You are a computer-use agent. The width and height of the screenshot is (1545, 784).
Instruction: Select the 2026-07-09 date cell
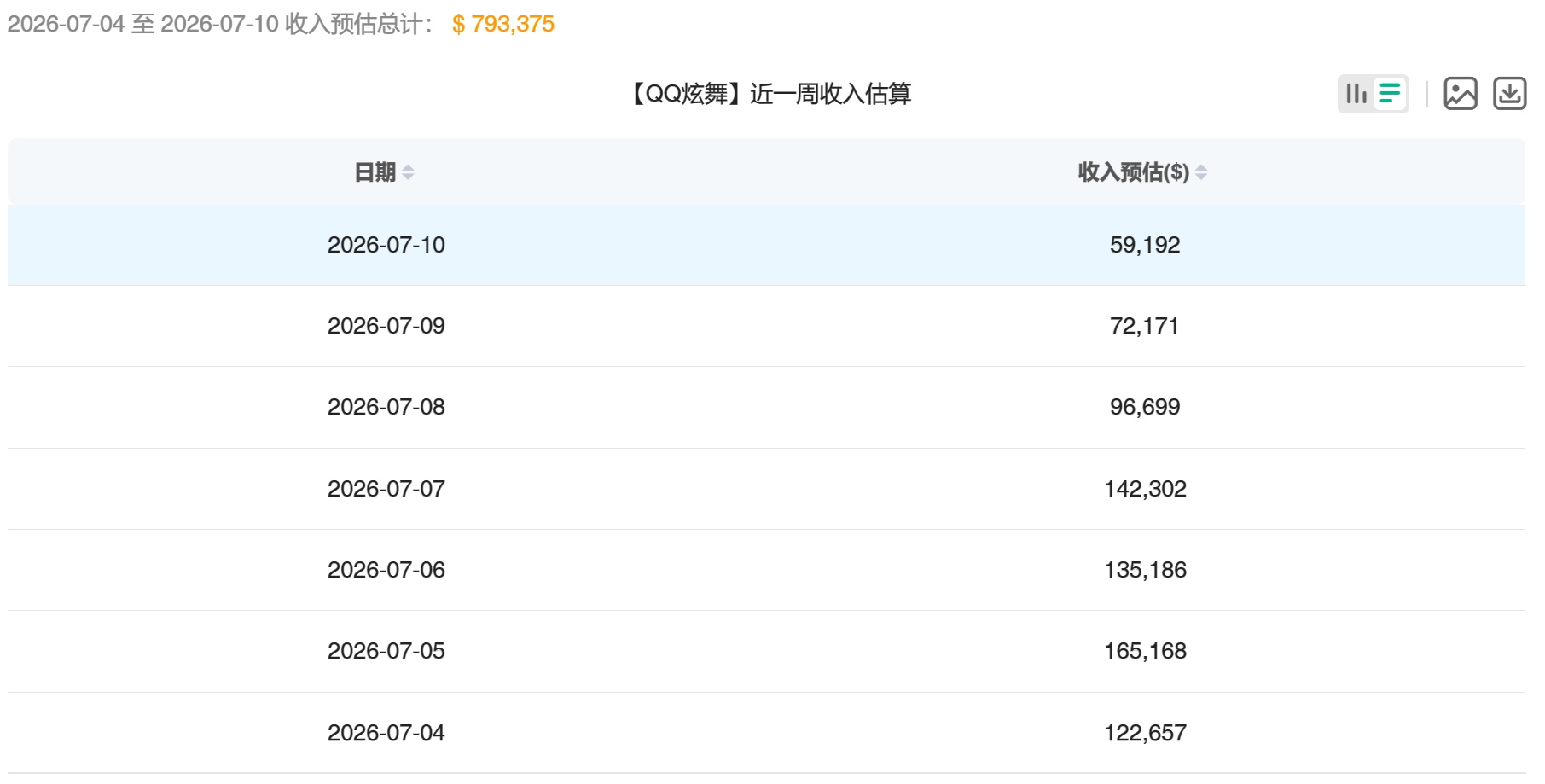click(386, 326)
